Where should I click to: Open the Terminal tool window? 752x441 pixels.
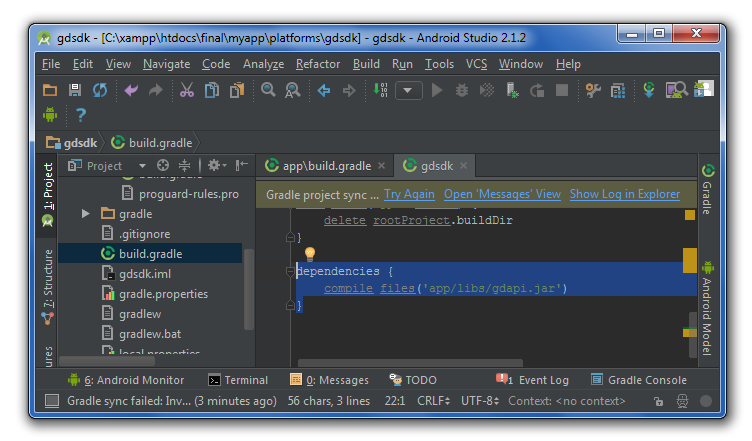click(x=238, y=380)
